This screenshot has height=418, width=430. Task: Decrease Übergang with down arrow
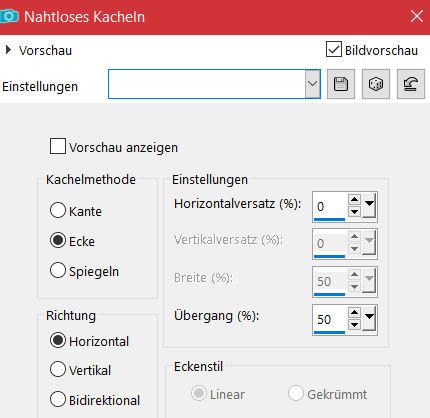(354, 324)
